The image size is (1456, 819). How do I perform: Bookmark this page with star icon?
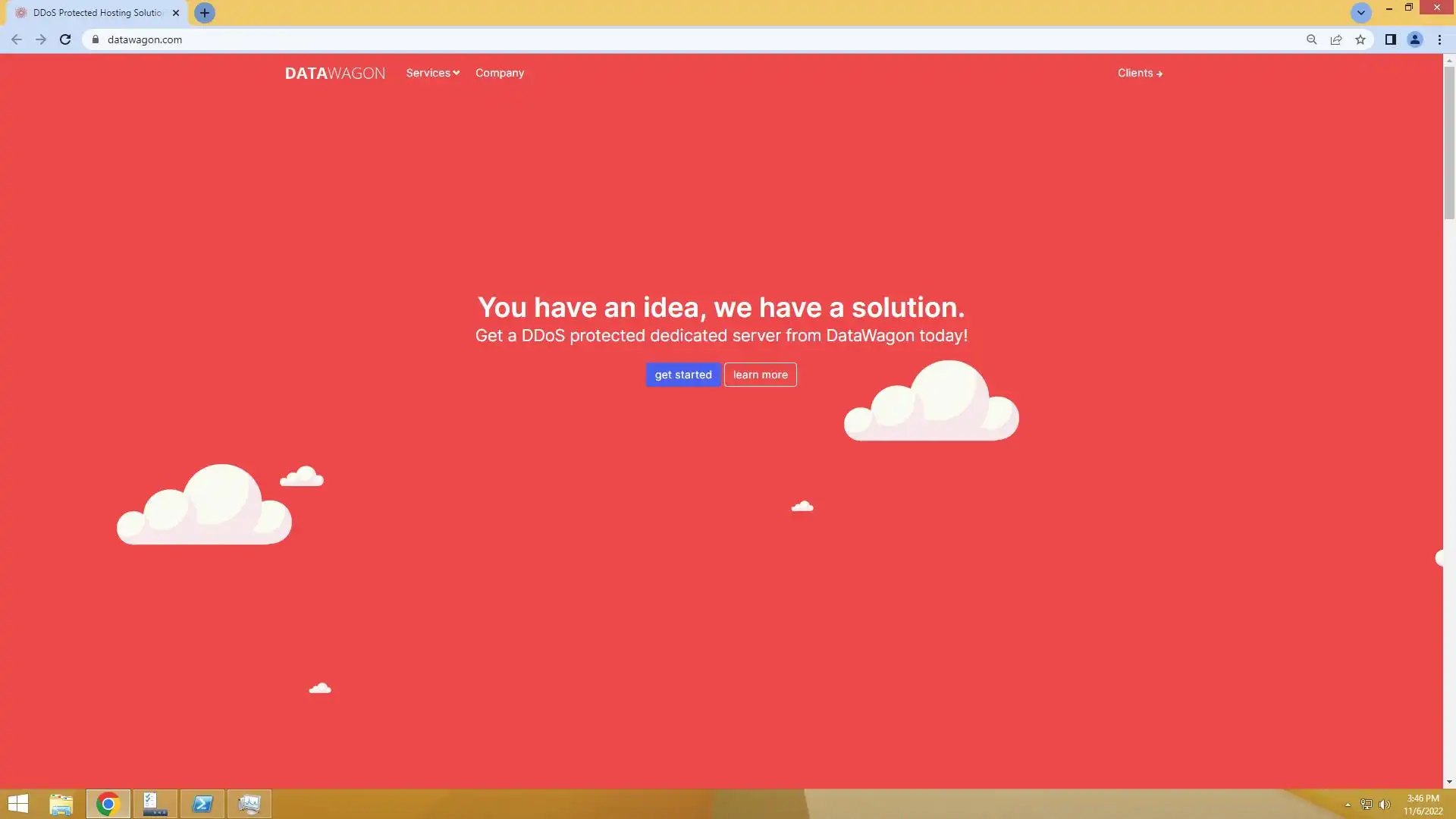[x=1360, y=39]
